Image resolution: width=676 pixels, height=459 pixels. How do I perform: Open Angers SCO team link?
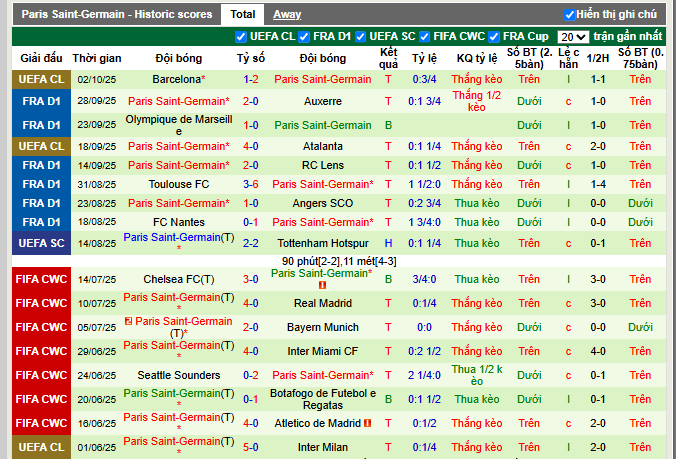coord(322,203)
